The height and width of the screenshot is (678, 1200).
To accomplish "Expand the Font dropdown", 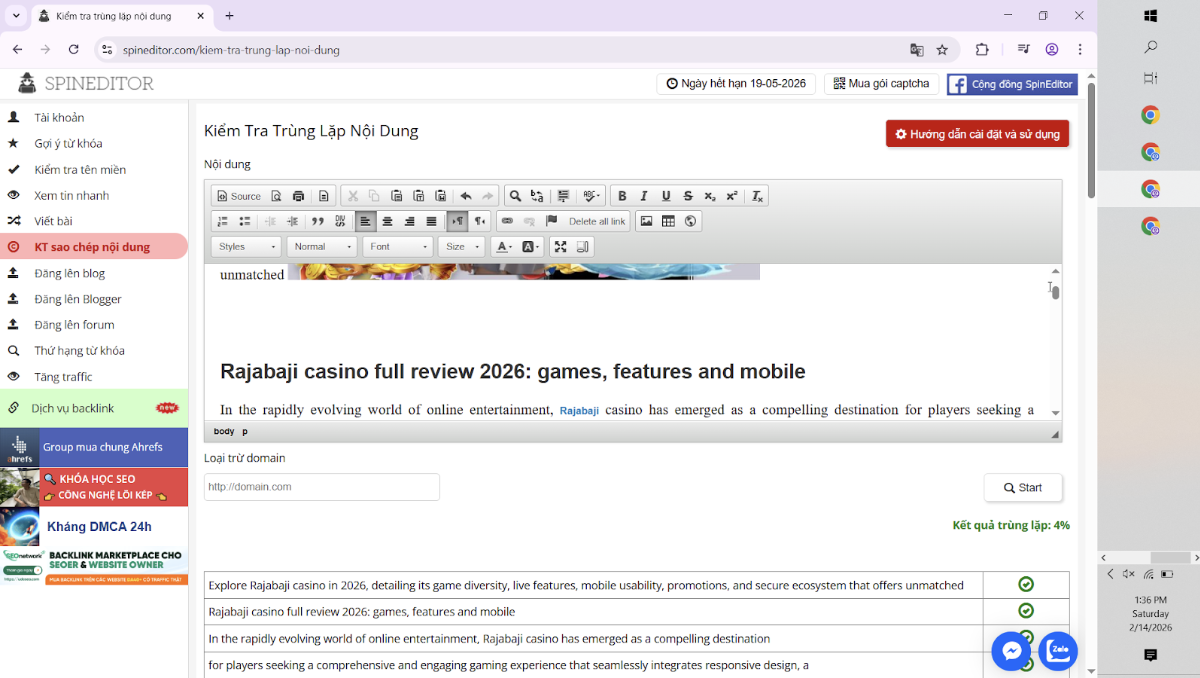I will (x=397, y=247).
